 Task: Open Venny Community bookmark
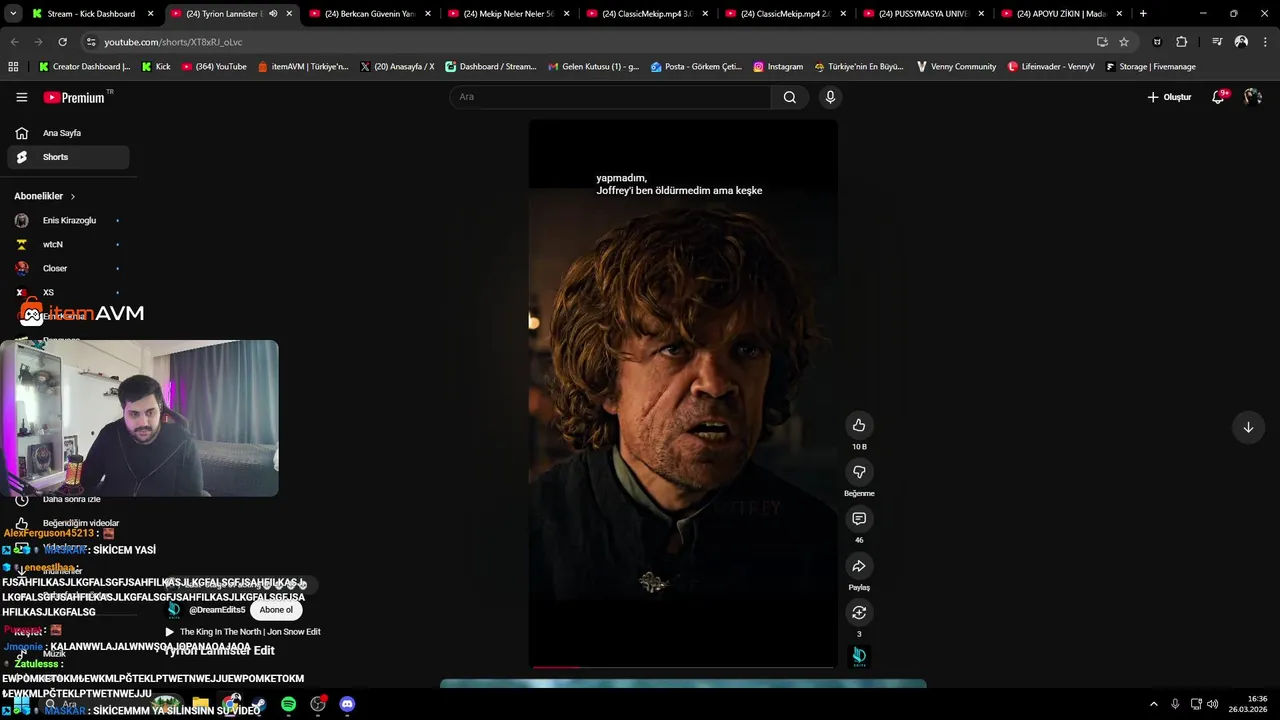click(x=955, y=67)
